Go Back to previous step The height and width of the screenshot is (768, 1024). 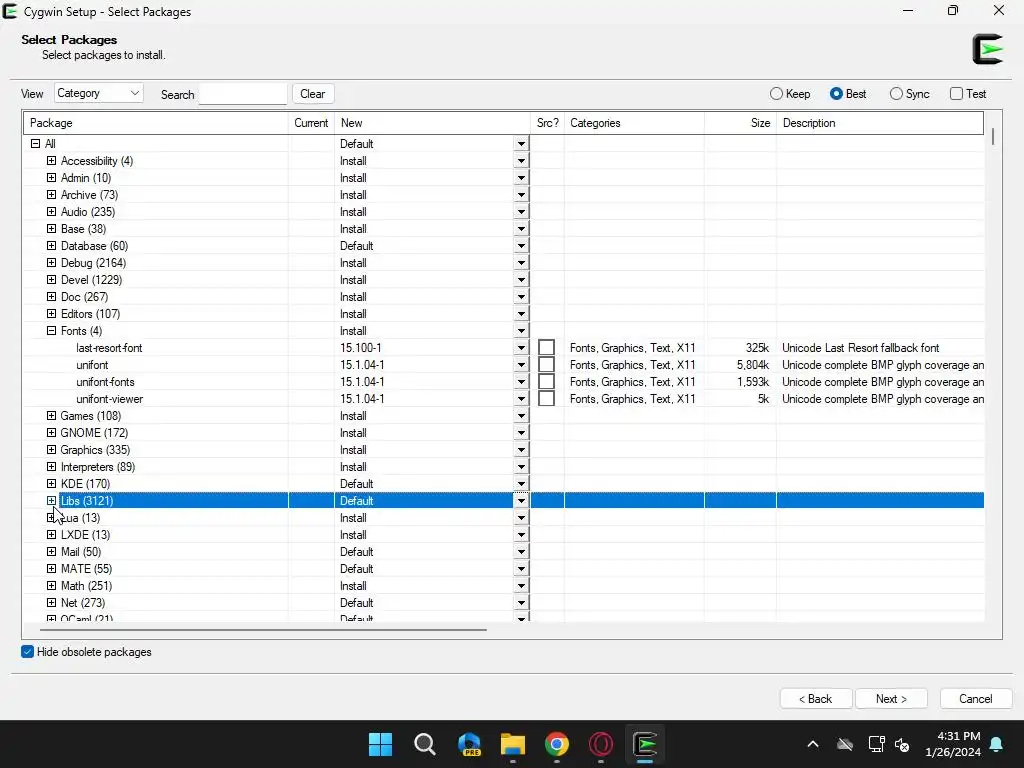click(x=816, y=699)
